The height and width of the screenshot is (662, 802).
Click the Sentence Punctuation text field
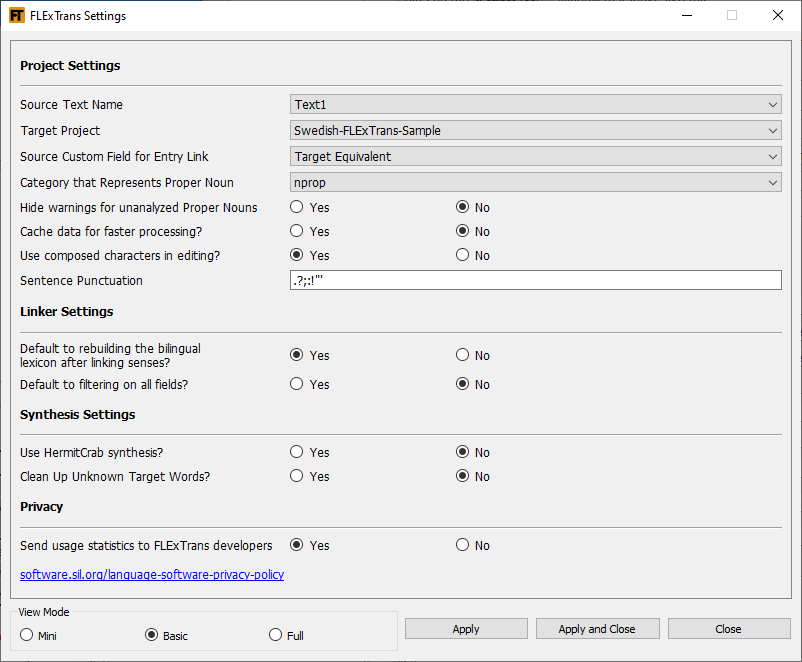coord(536,280)
